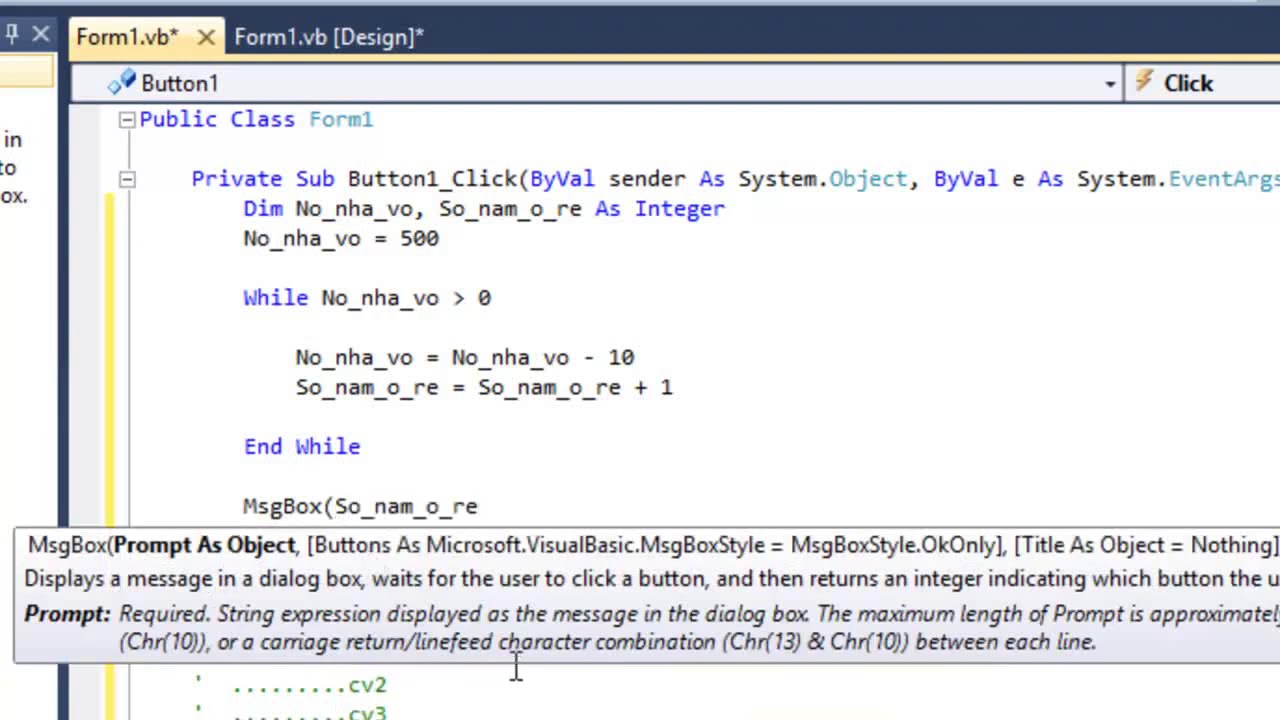Viewport: 1280px width, 720px height.
Task: Click the 'While No_nha_vo > 0' statement
Action: (x=367, y=298)
